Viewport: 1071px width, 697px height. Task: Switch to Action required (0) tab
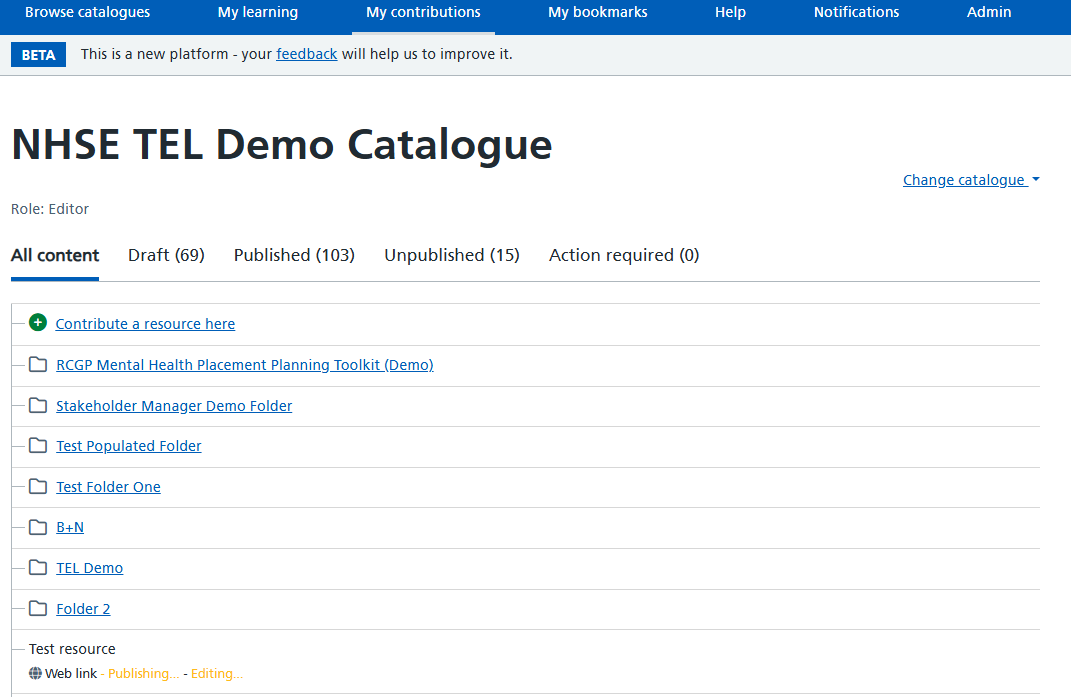click(624, 255)
